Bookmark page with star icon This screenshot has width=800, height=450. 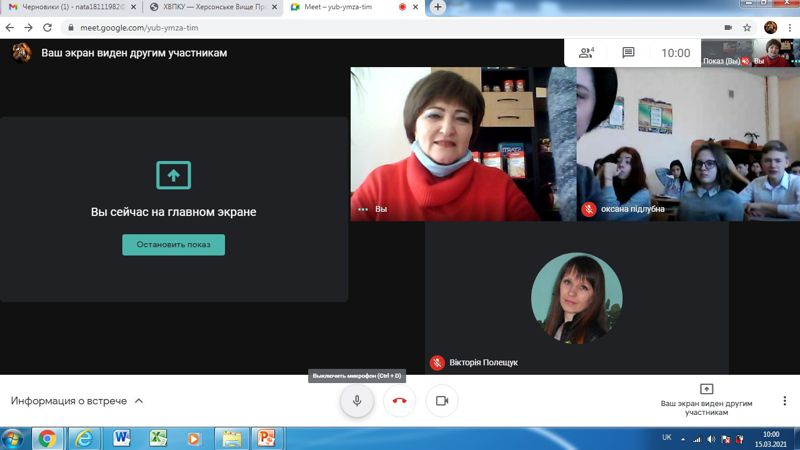[x=747, y=28]
